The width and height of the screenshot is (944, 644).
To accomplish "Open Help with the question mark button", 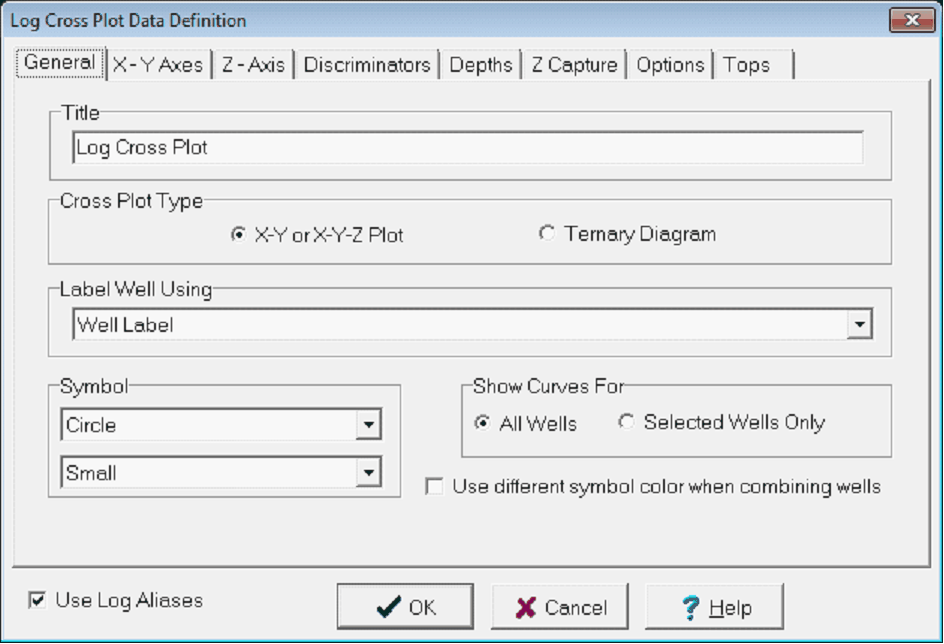I will pyautogui.click(x=714, y=607).
